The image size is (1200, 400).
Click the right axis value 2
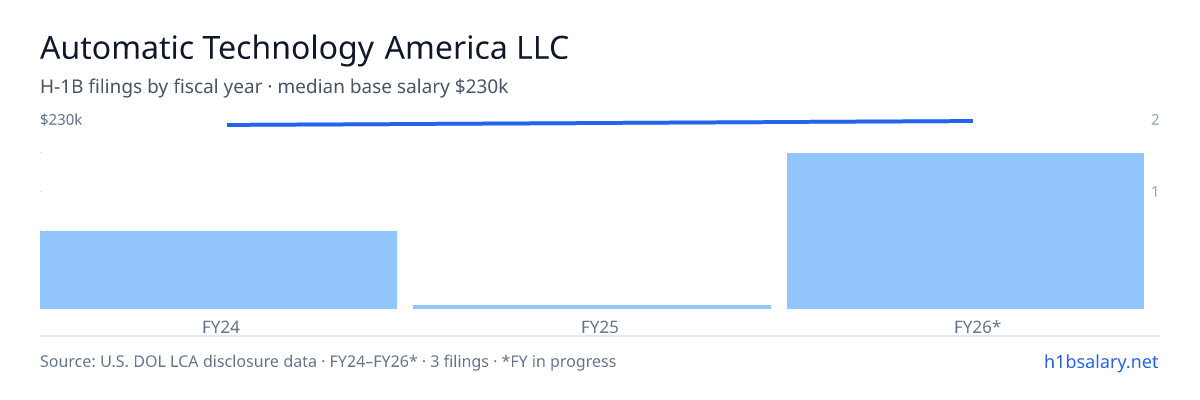pos(1155,120)
